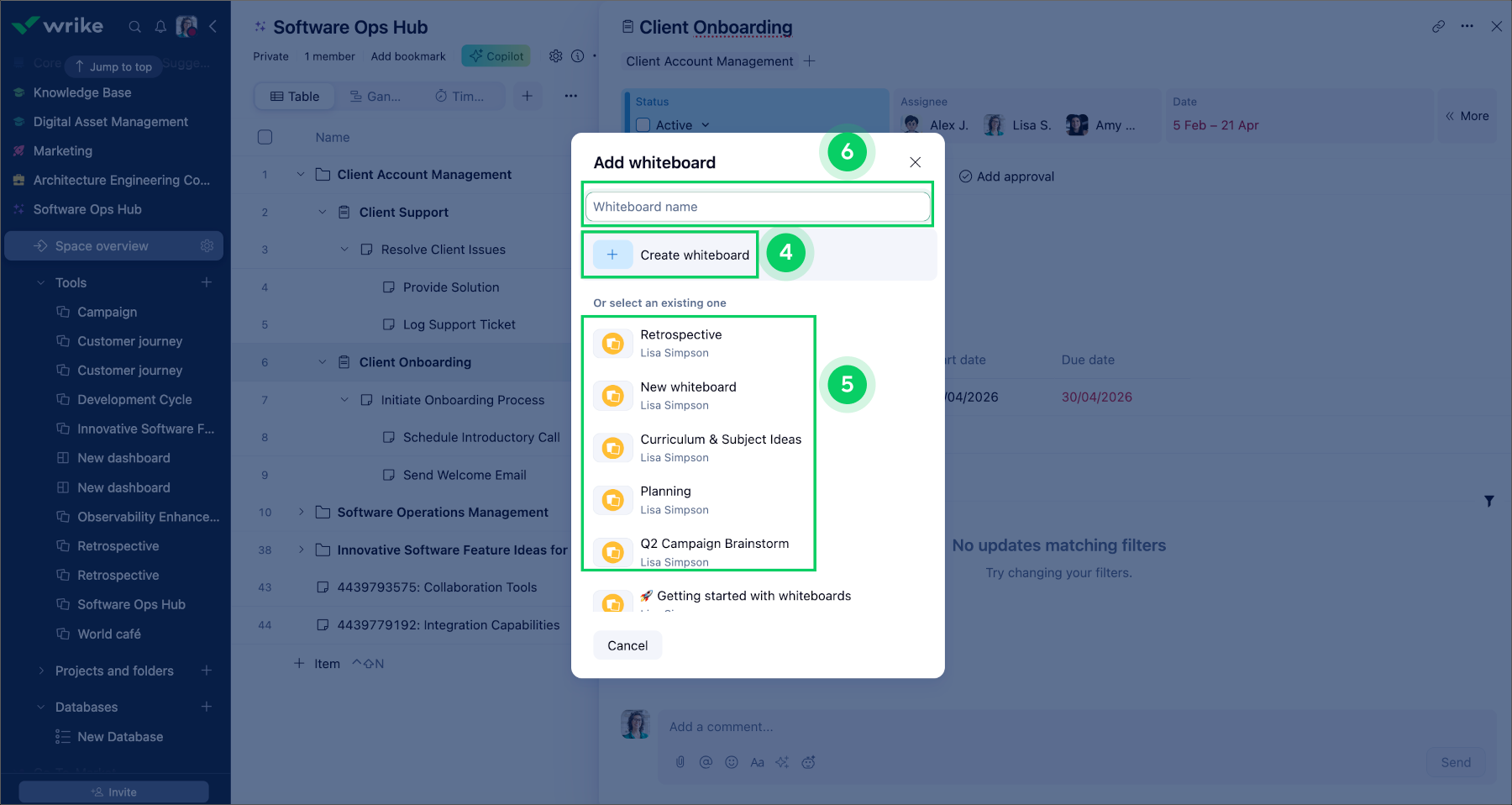Add a new database via Databases plus icon
The image size is (1512, 805).
coord(207,707)
